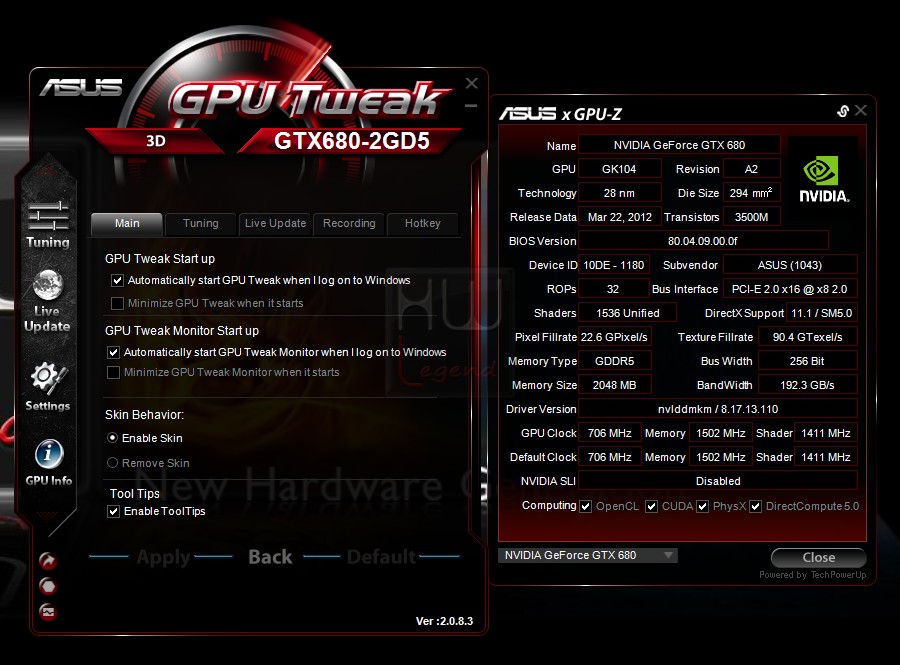Image resolution: width=900 pixels, height=665 pixels.
Task: Click the Device ID value 10DE - 1180
Action: coord(614,265)
